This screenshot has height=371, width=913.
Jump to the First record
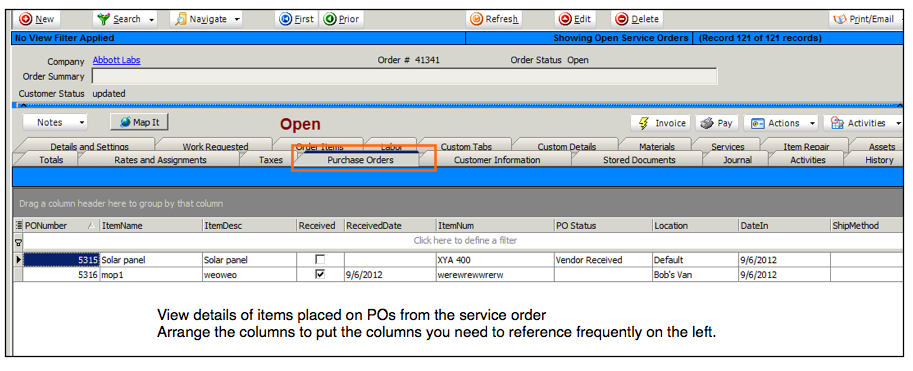click(296, 19)
